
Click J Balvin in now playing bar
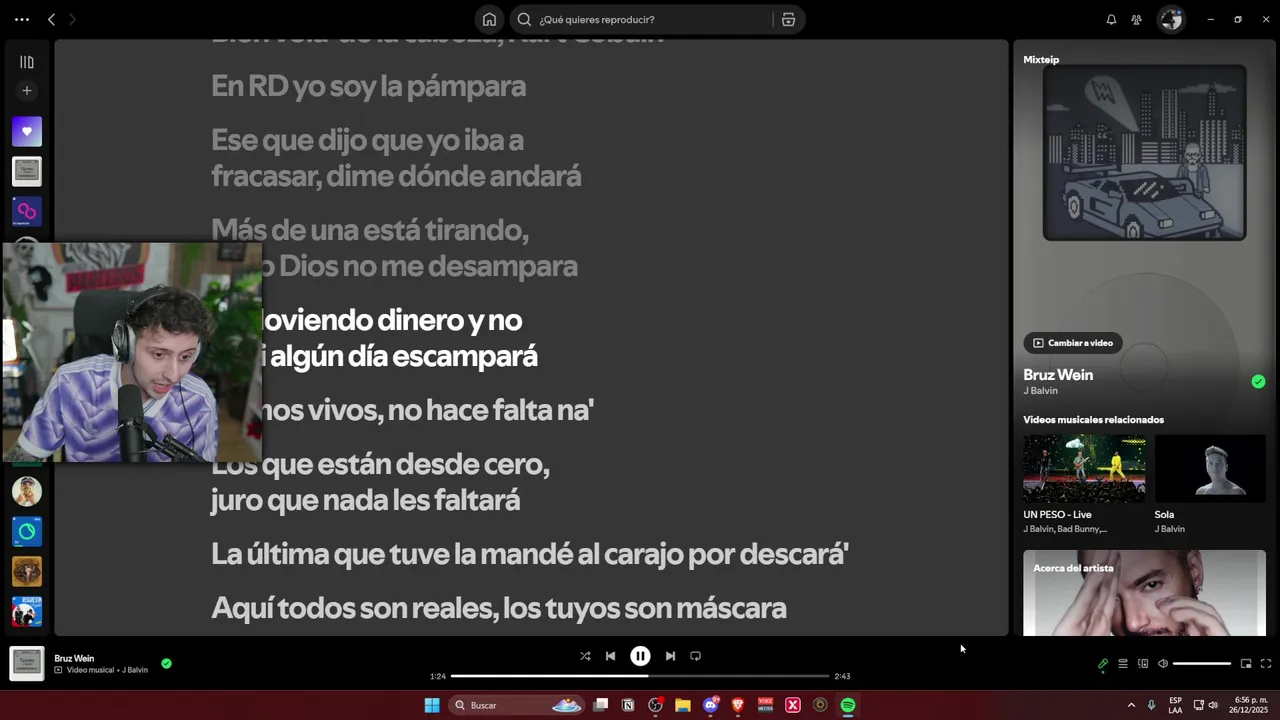(x=135, y=670)
